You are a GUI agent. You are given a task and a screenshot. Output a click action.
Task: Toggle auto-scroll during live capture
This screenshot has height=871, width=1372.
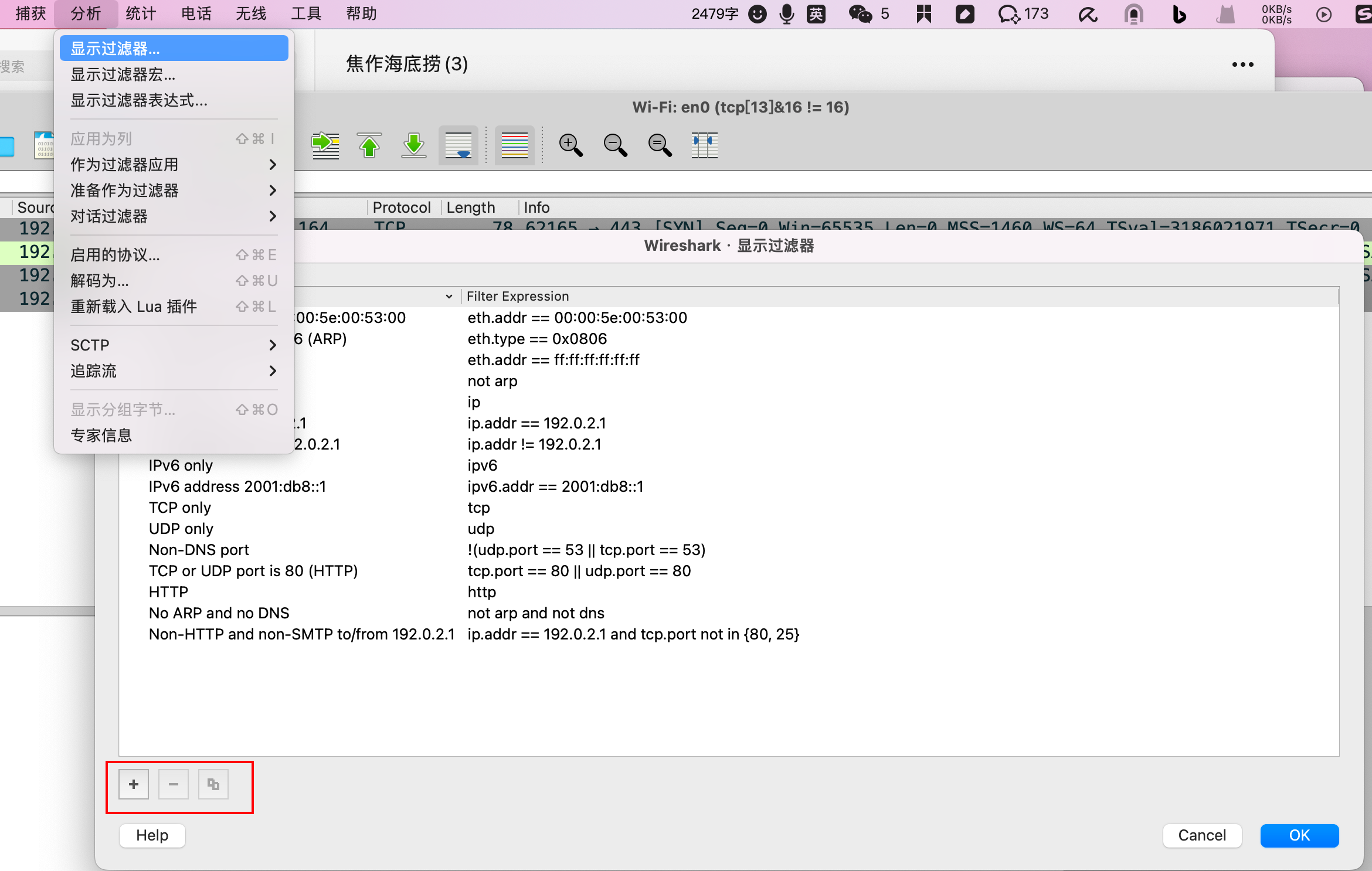pyautogui.click(x=458, y=145)
